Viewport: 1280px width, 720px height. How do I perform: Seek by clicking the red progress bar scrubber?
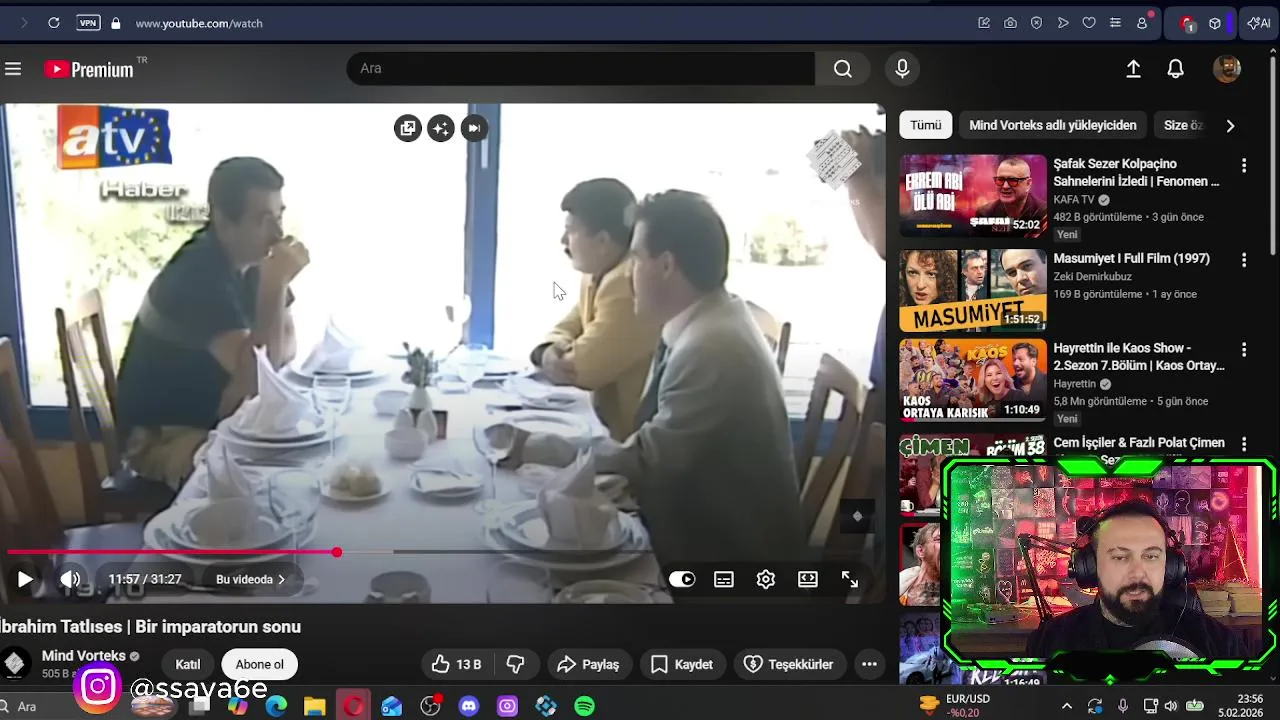pyautogui.click(x=337, y=552)
